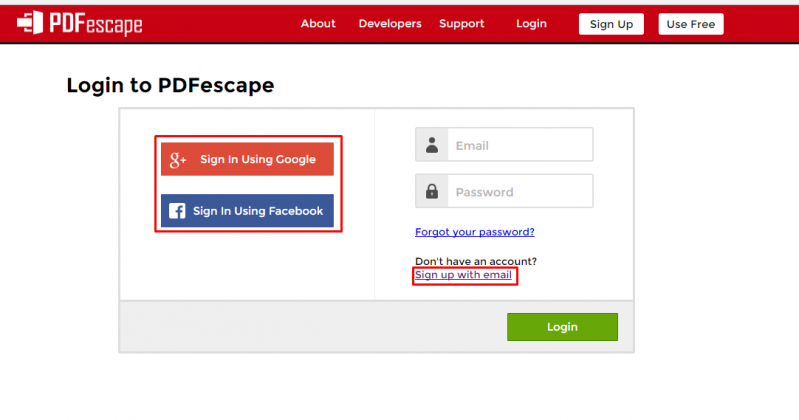Screen dimensions: 799x420
Task: Click the padlock icon beside Password
Action: [x=432, y=192]
